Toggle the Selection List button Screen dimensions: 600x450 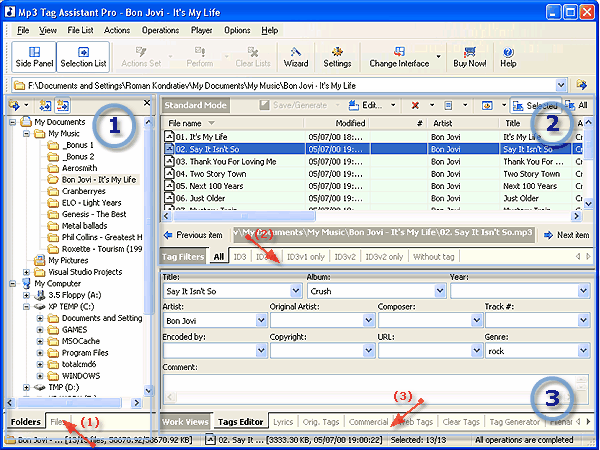83,57
